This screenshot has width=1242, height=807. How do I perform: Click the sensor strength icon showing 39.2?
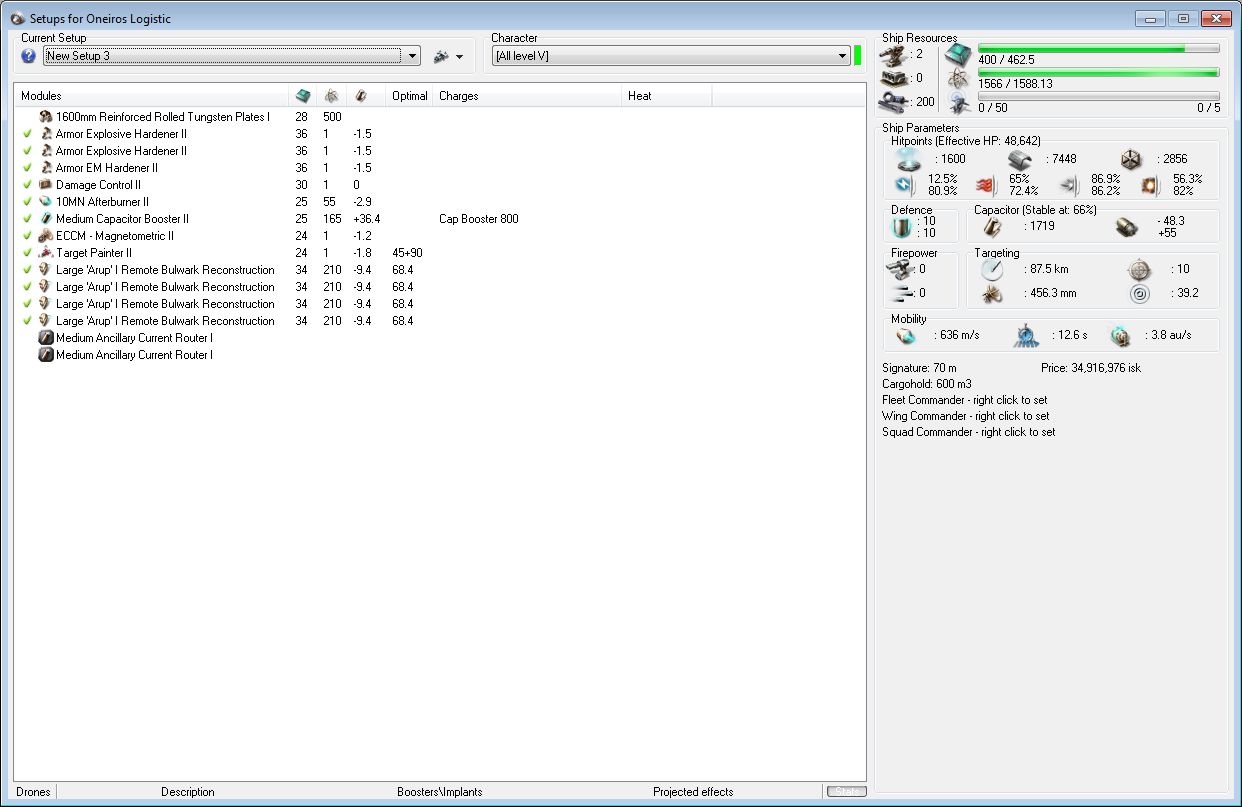coord(1139,294)
